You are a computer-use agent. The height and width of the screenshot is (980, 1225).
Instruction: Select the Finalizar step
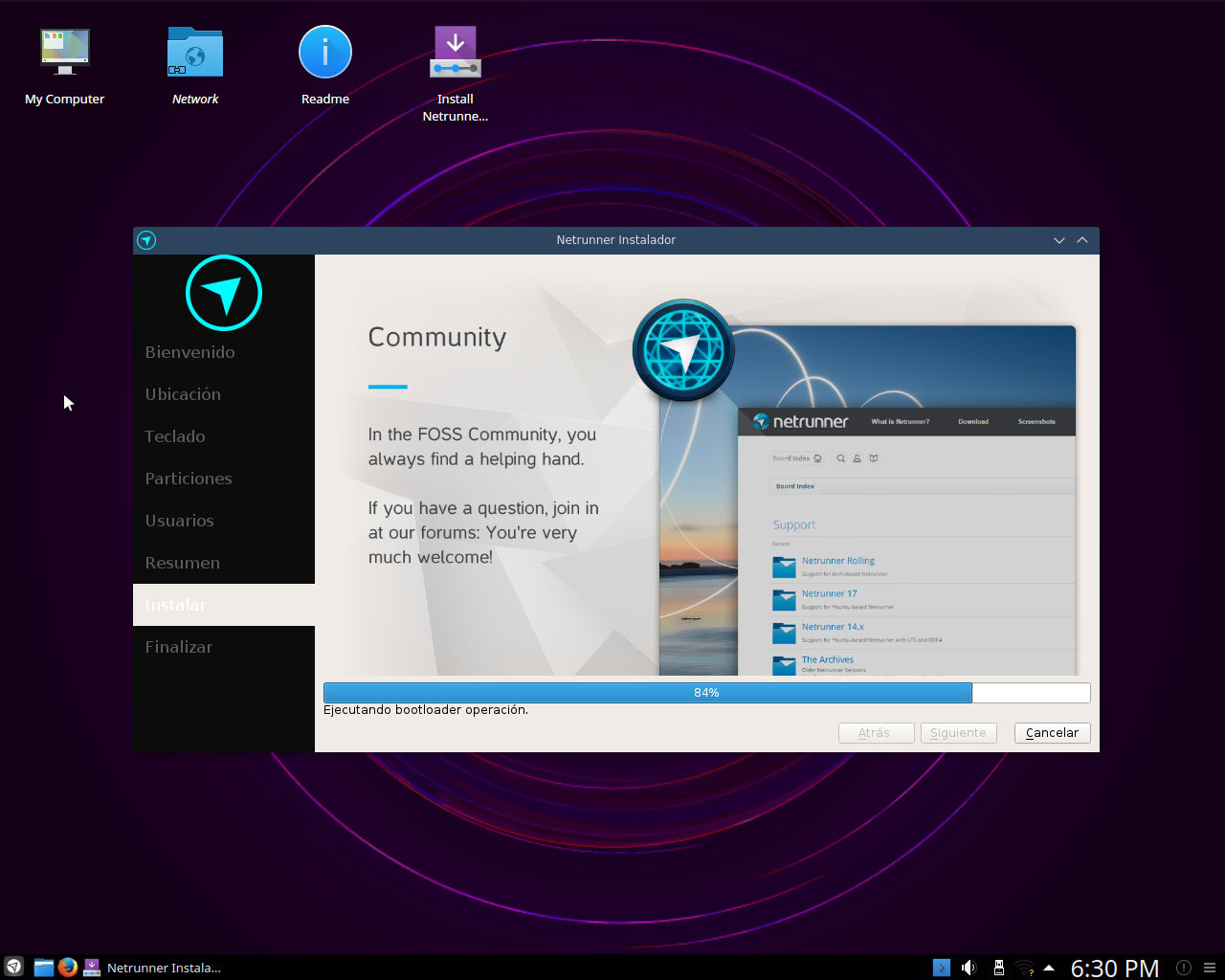click(224, 647)
